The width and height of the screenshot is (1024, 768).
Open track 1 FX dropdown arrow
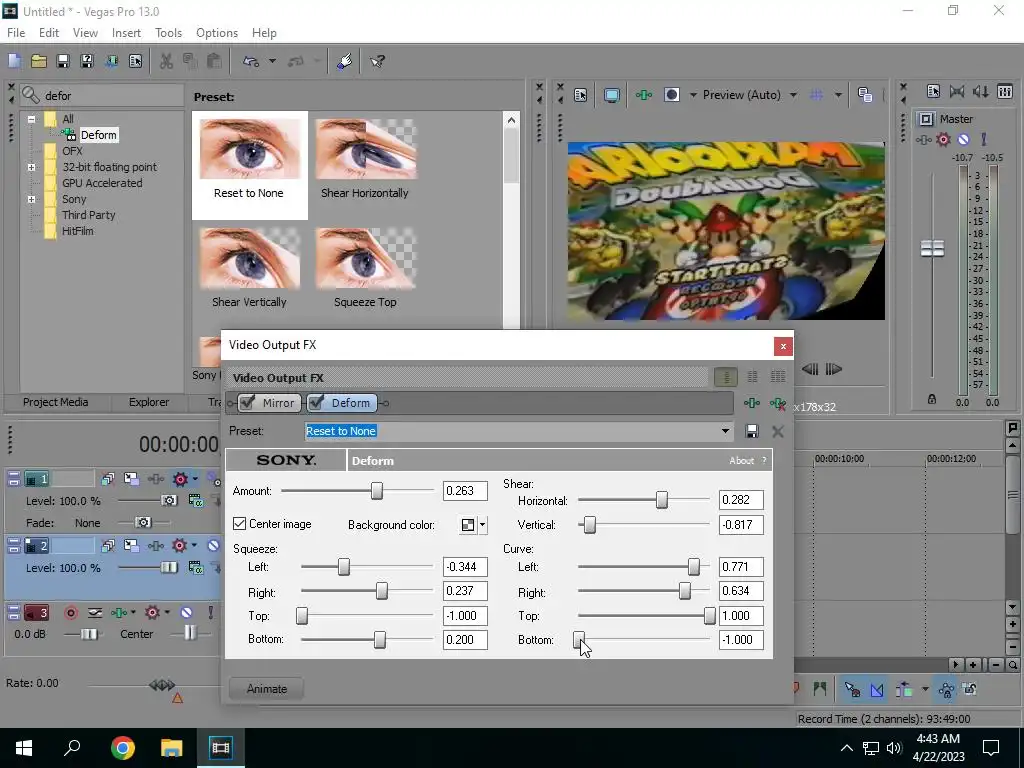point(195,479)
